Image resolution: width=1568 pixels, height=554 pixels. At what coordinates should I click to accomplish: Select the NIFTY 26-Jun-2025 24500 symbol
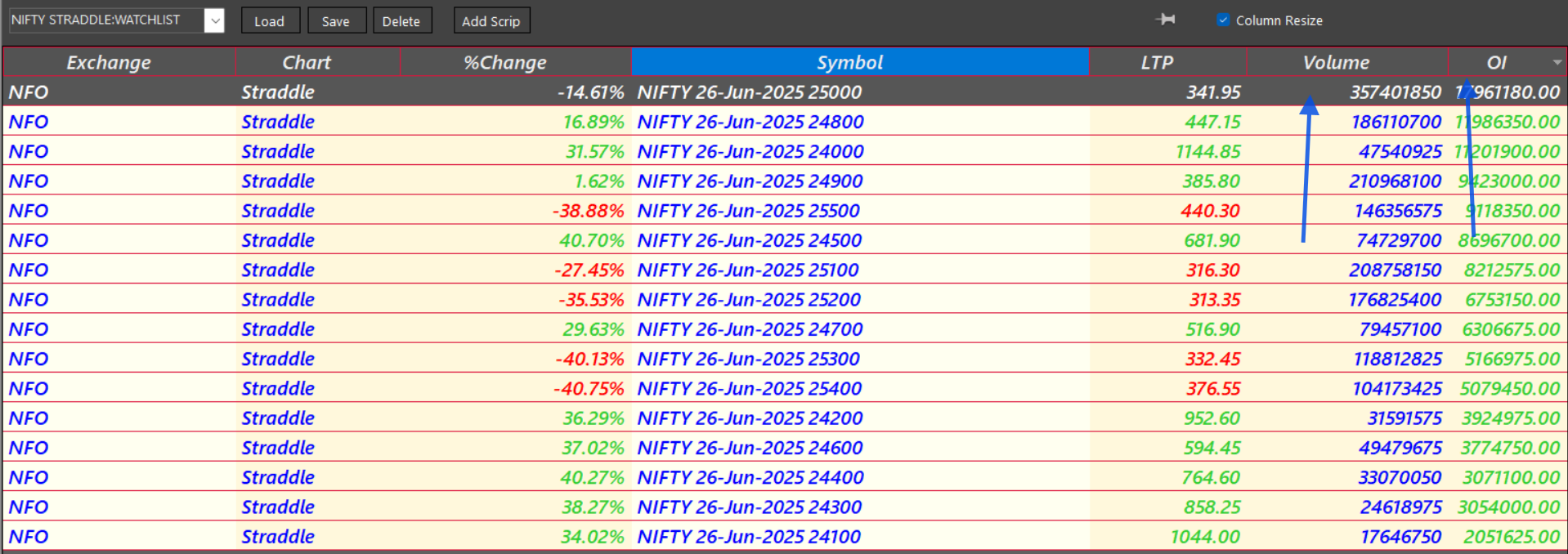(750, 240)
